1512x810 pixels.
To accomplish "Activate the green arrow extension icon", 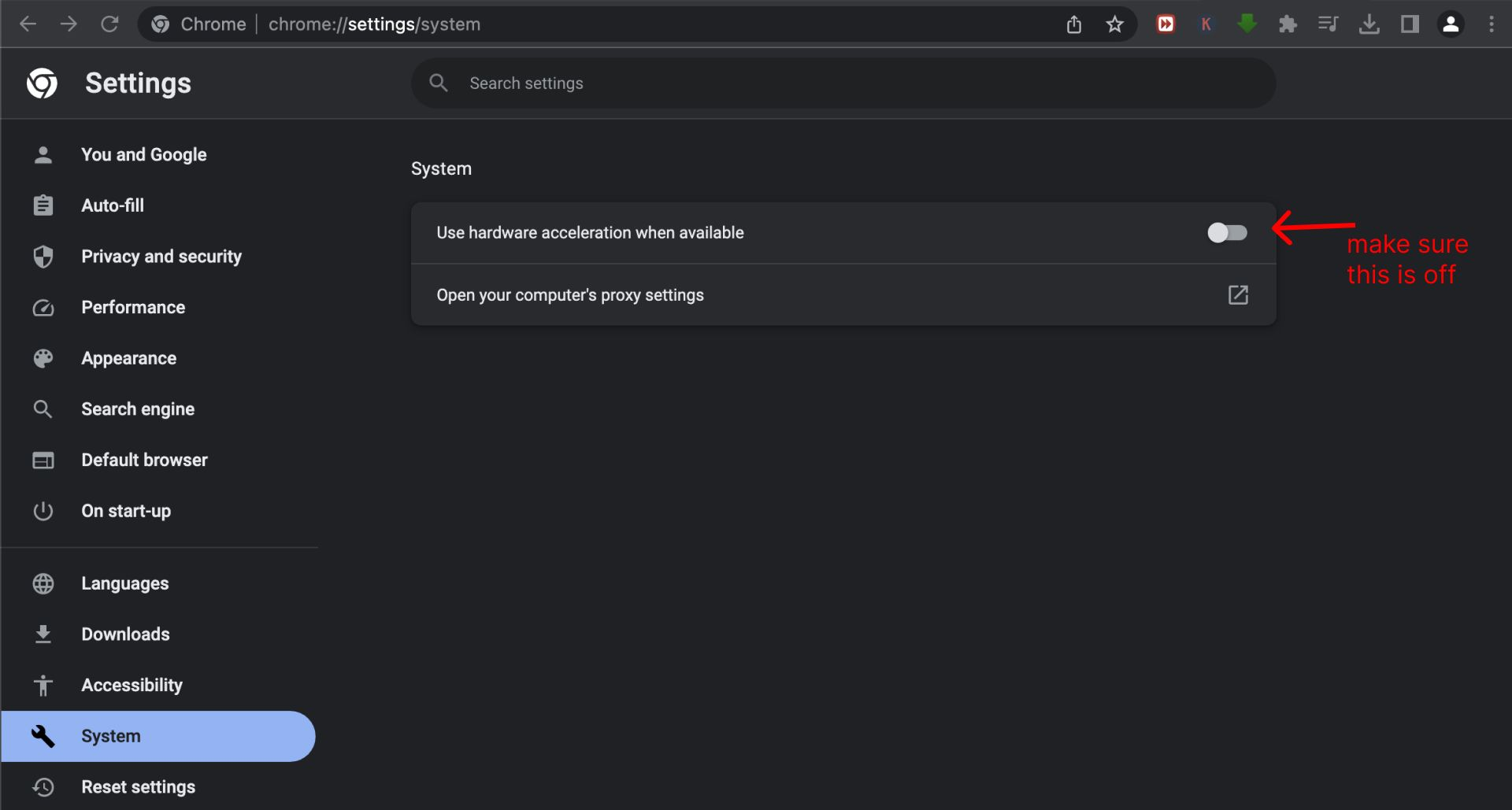I will tap(1247, 24).
